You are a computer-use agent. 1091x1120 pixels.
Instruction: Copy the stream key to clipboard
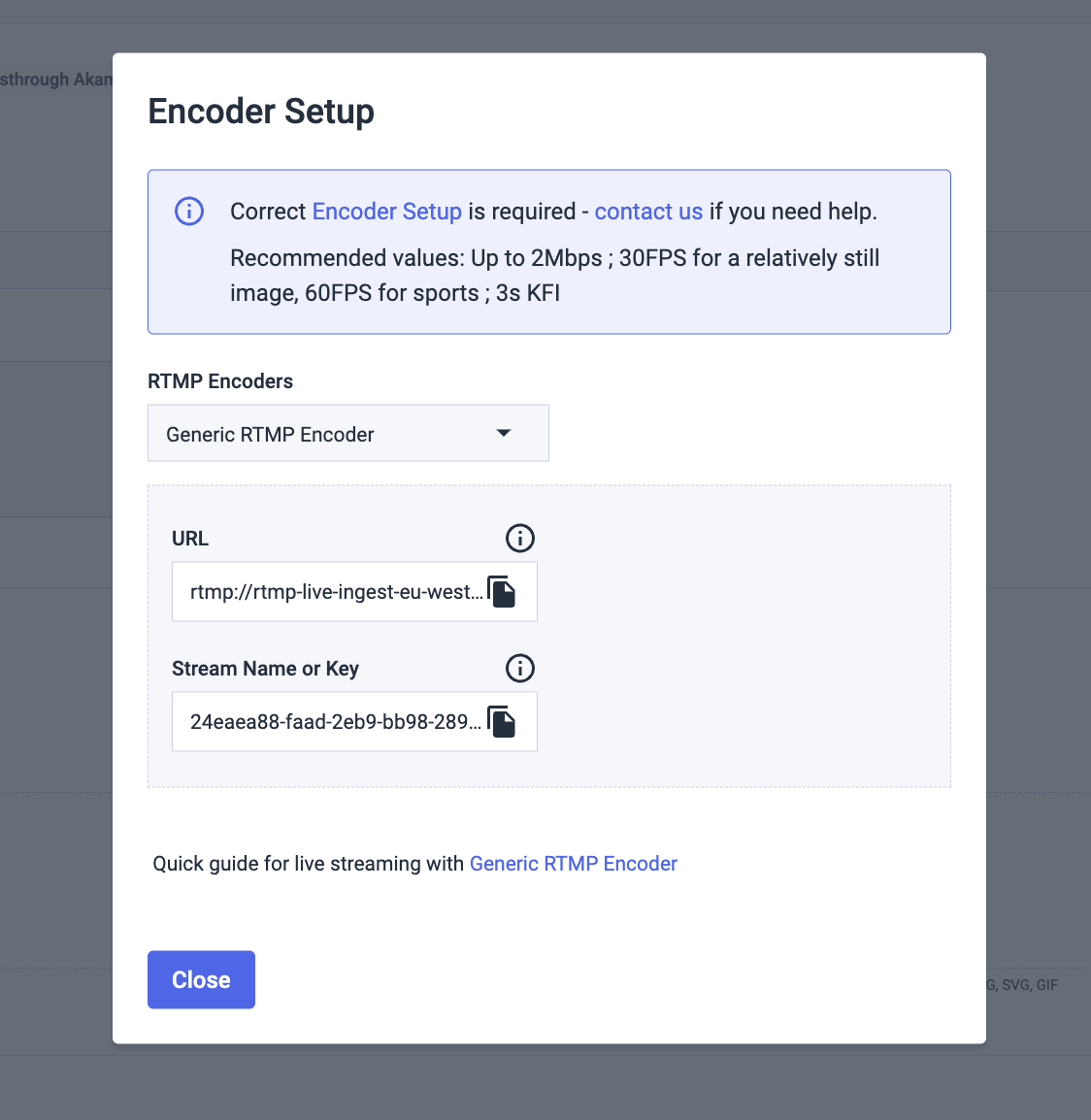(502, 721)
